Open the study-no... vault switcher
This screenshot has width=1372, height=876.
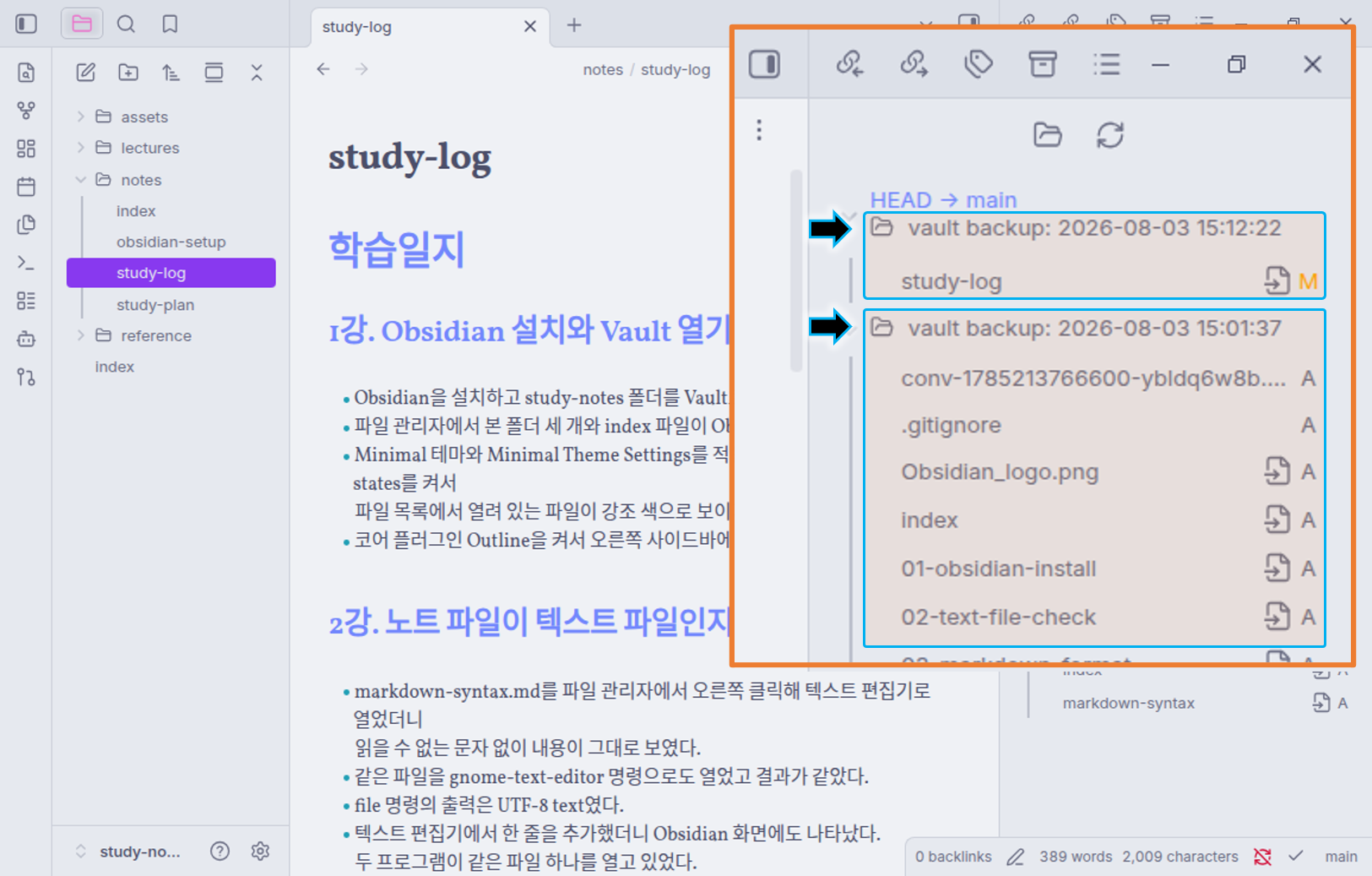[x=128, y=852]
